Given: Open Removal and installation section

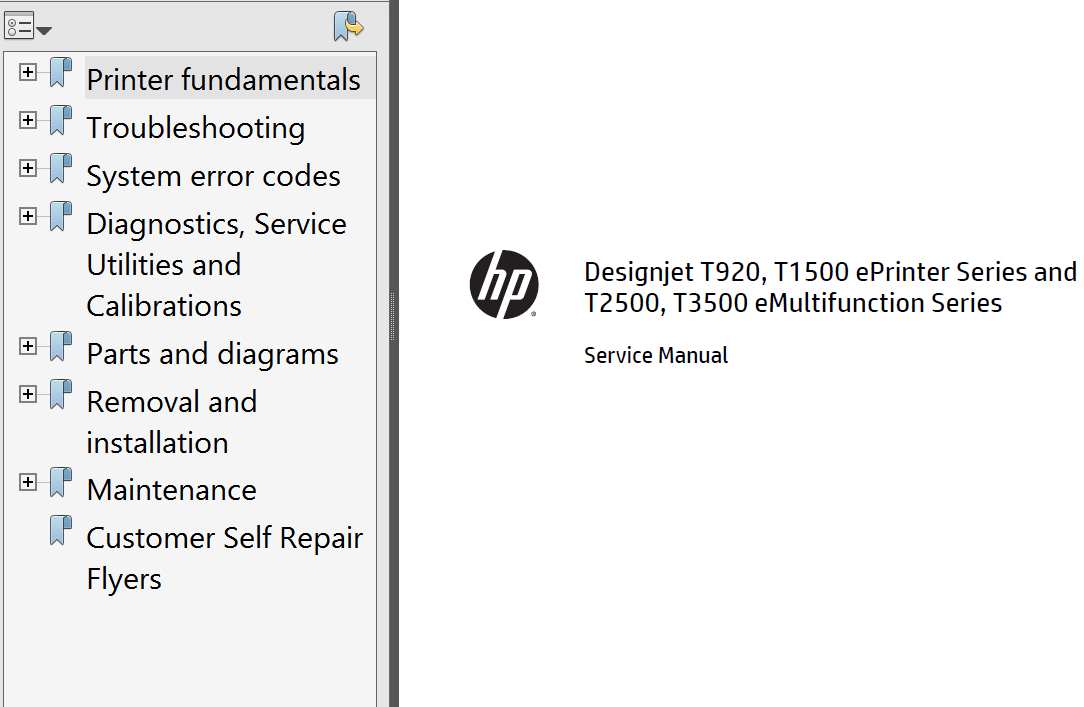Looking at the screenshot, I should click(x=171, y=422).
